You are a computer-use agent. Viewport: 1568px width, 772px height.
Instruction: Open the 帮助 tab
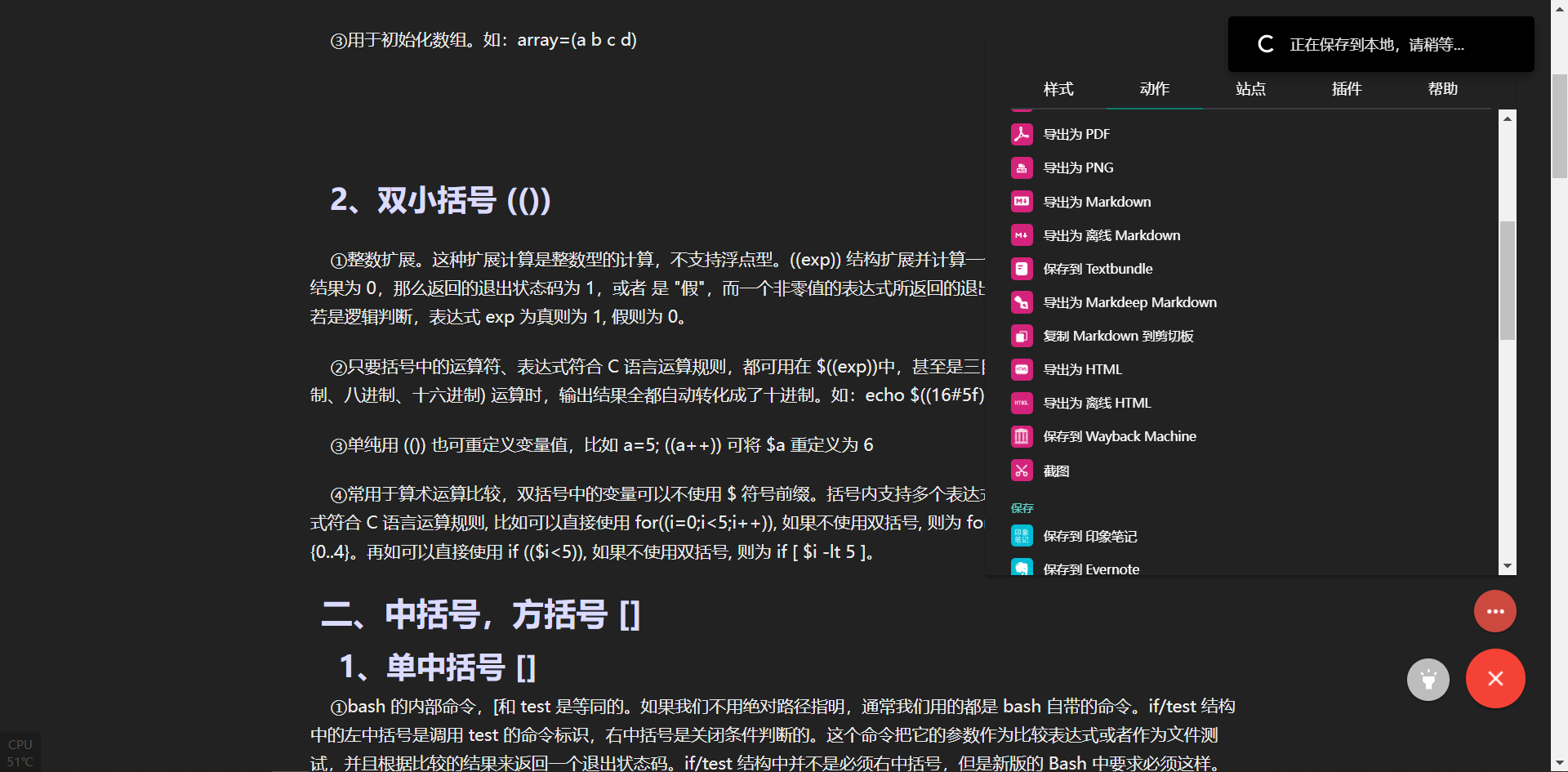point(1443,89)
